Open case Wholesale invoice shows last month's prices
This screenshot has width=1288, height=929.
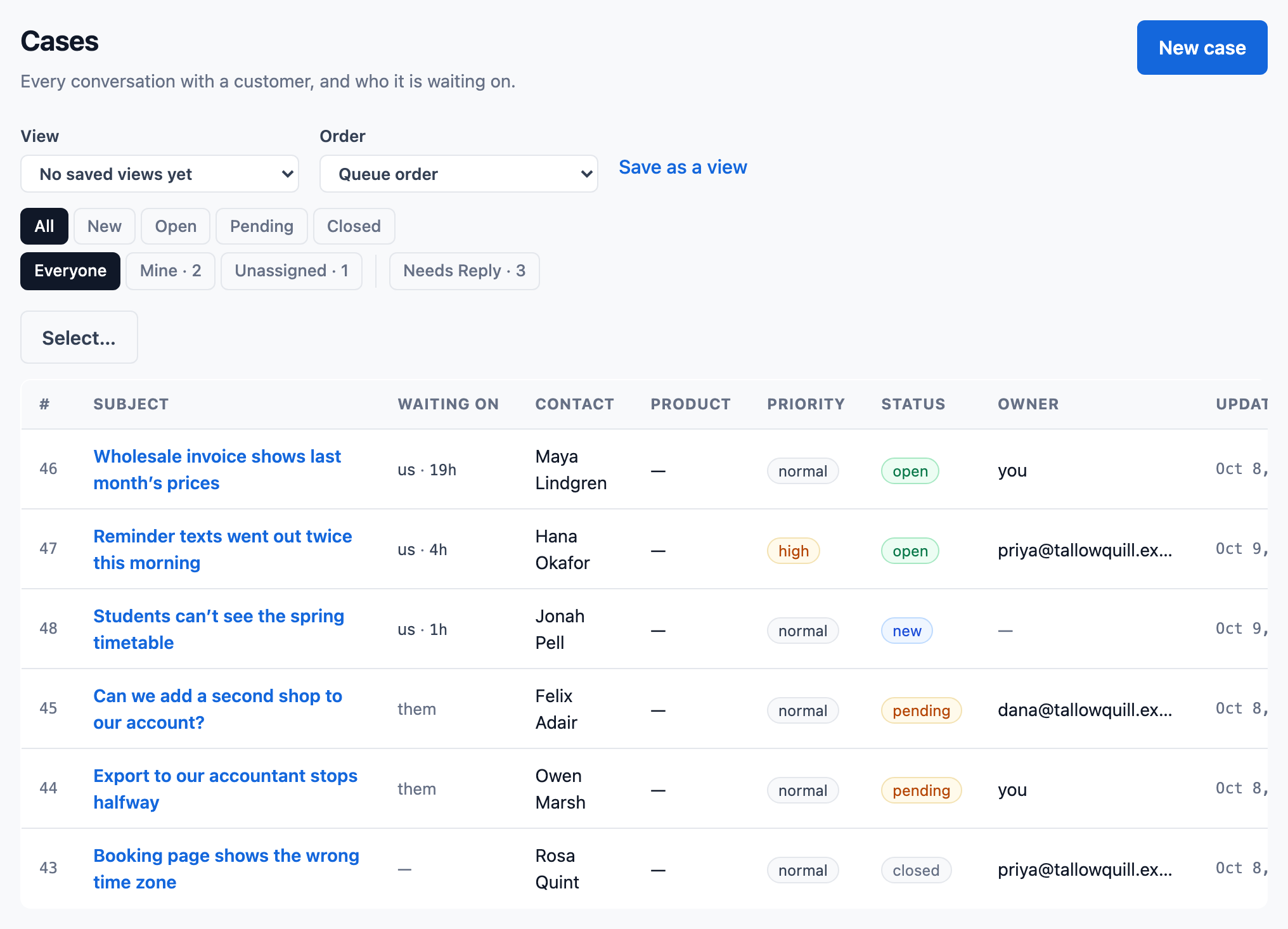217,470
